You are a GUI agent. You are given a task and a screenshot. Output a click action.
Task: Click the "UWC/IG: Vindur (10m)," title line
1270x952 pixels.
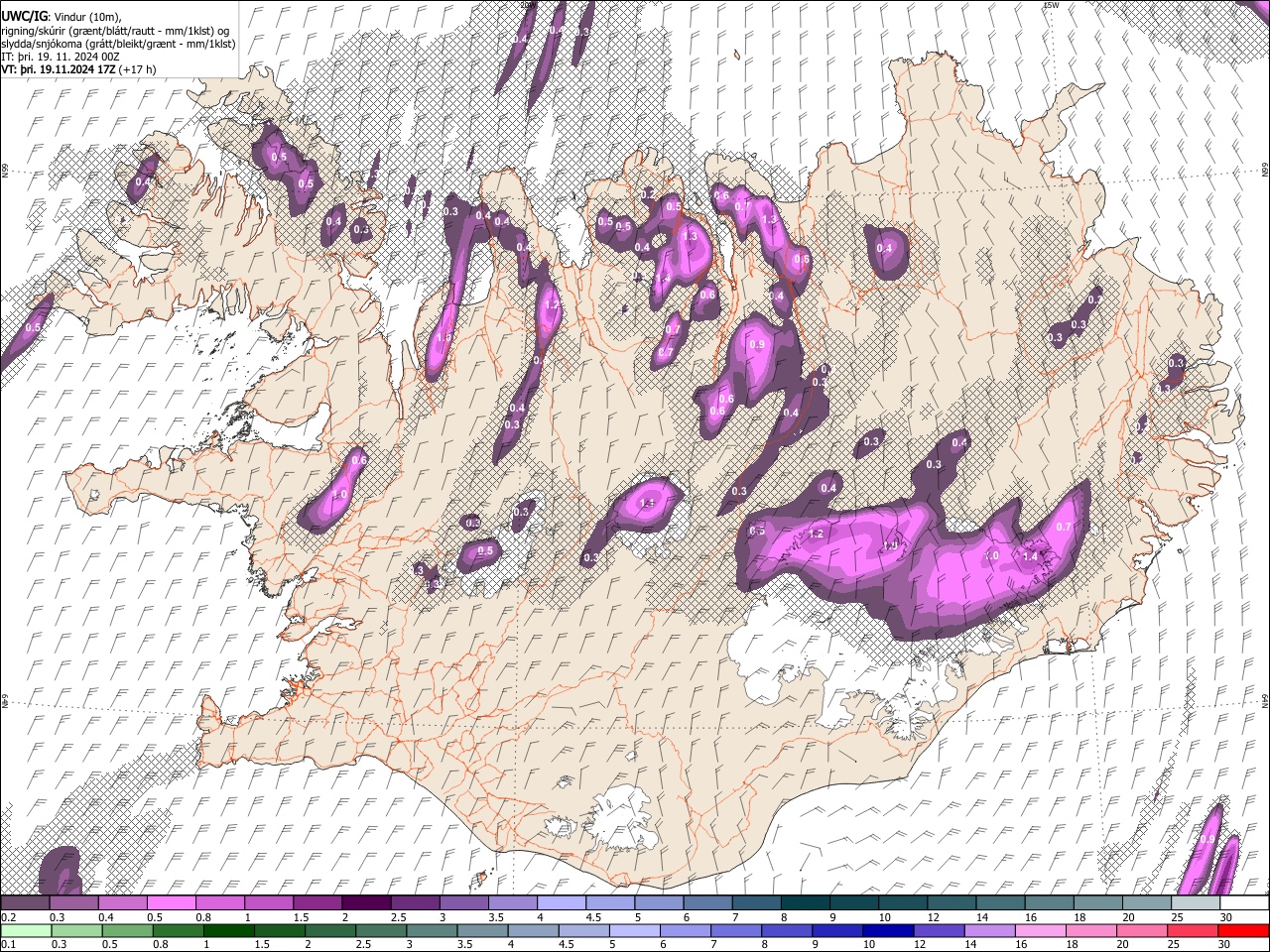pos(61,17)
